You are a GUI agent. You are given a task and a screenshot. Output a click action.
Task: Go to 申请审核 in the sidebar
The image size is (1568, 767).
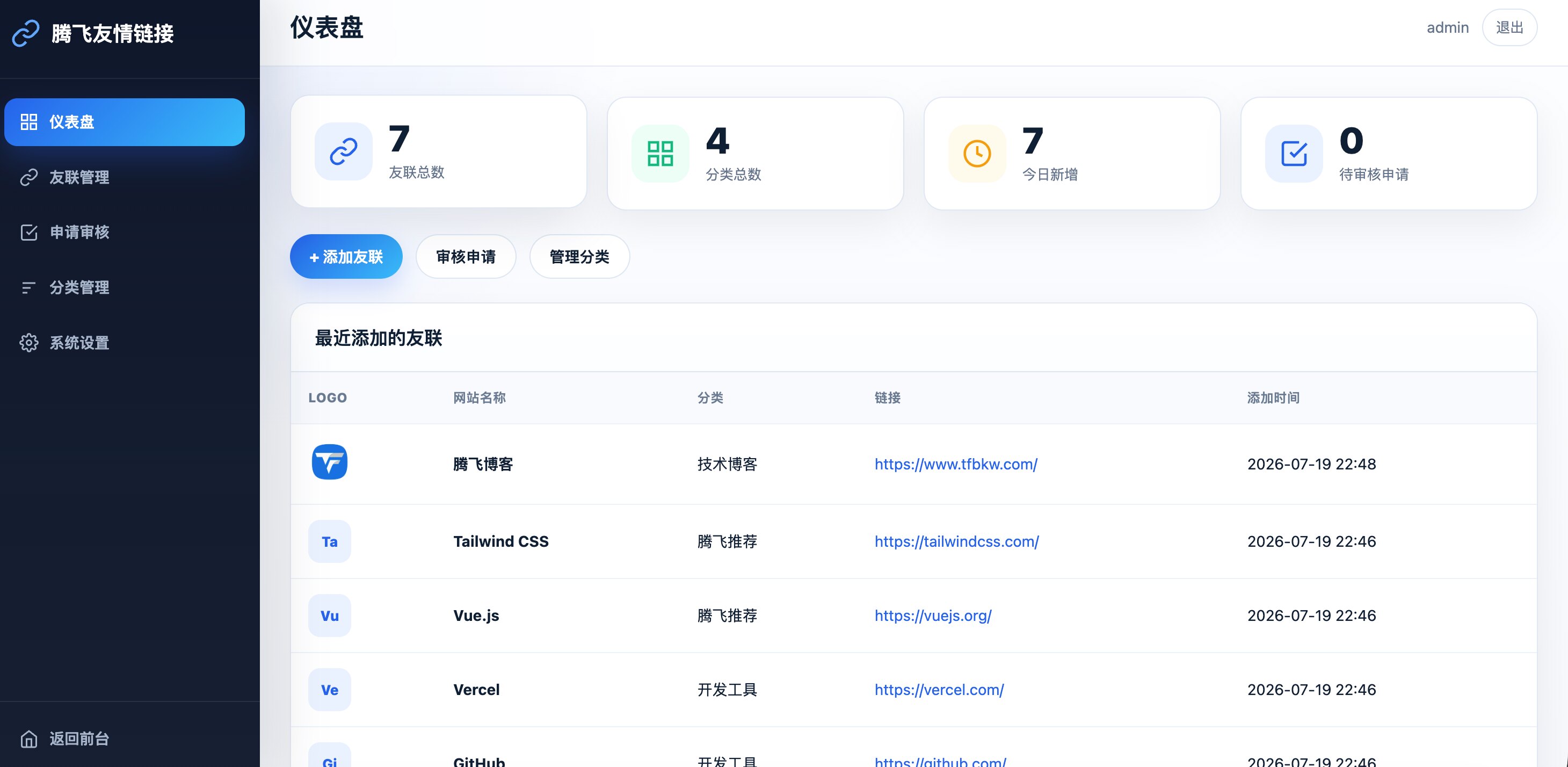[x=124, y=232]
